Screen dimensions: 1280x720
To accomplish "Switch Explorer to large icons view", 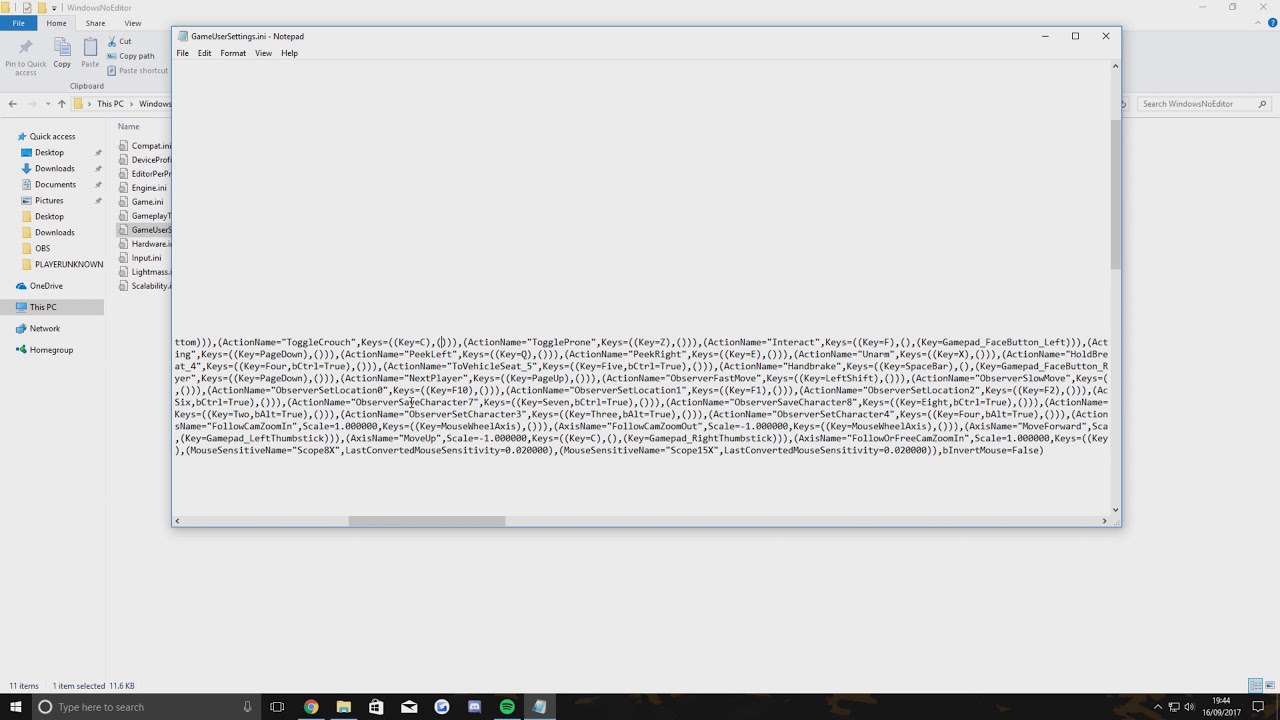I will click(1270, 686).
